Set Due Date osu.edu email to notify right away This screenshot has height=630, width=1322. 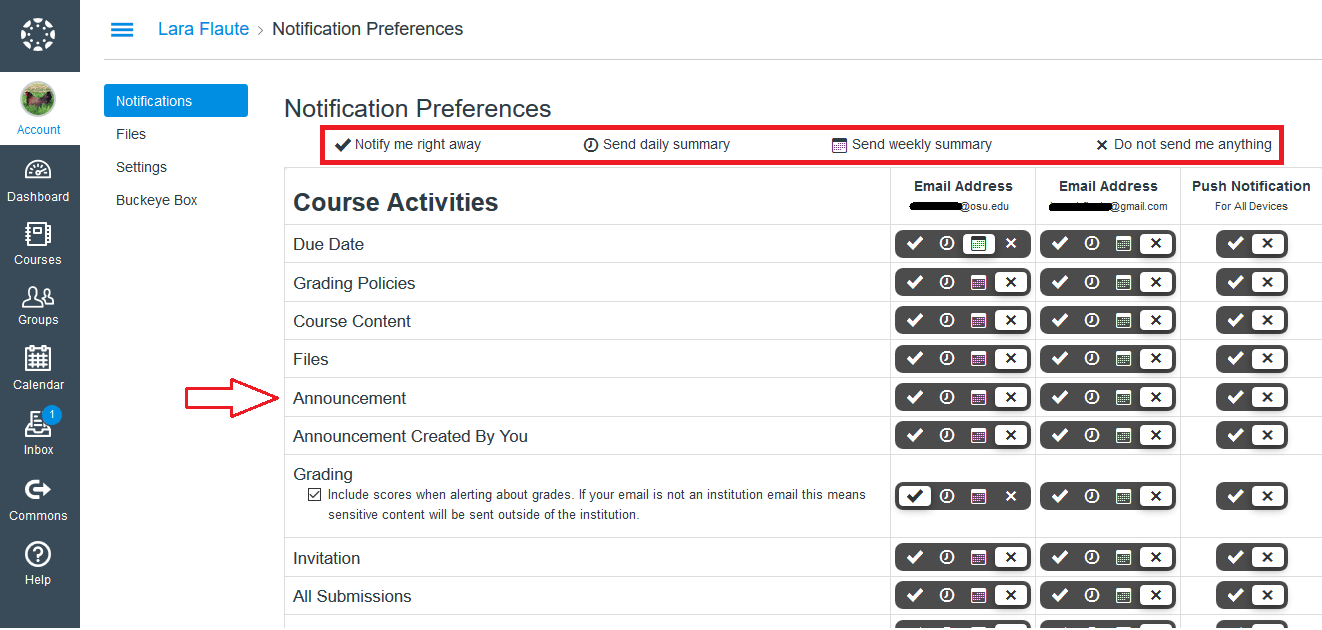click(x=915, y=243)
